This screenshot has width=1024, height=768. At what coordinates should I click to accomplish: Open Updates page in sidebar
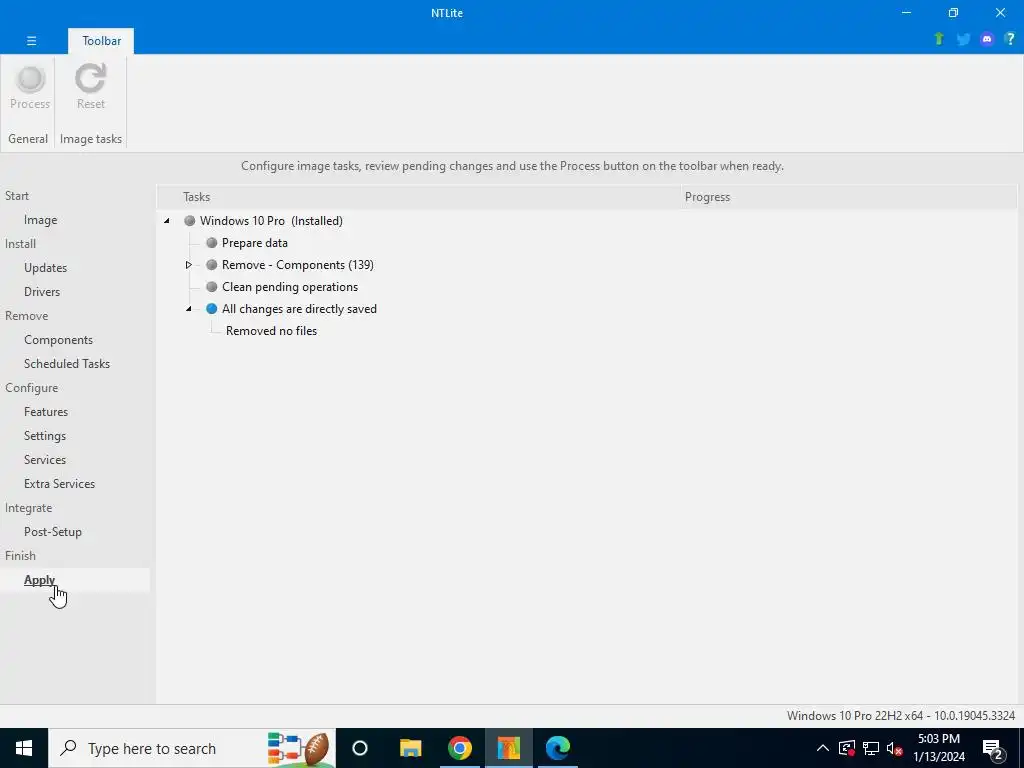coord(45,268)
